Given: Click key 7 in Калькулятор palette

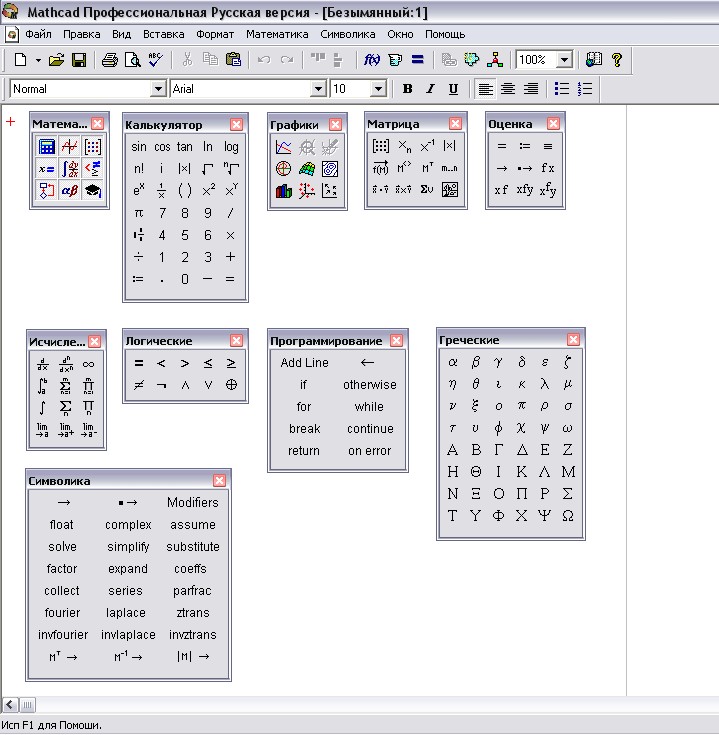Looking at the screenshot, I should [x=162, y=213].
